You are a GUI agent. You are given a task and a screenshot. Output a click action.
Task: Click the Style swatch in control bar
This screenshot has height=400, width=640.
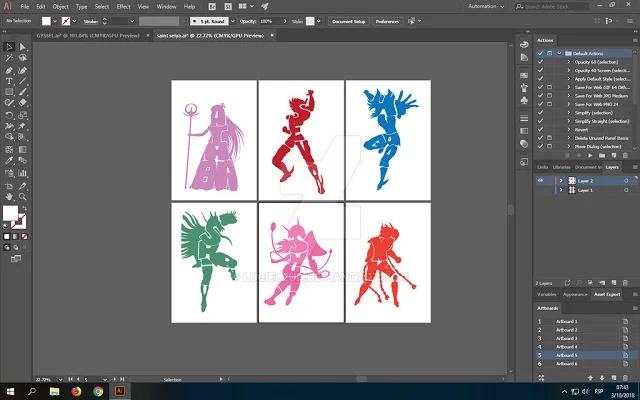click(310, 21)
